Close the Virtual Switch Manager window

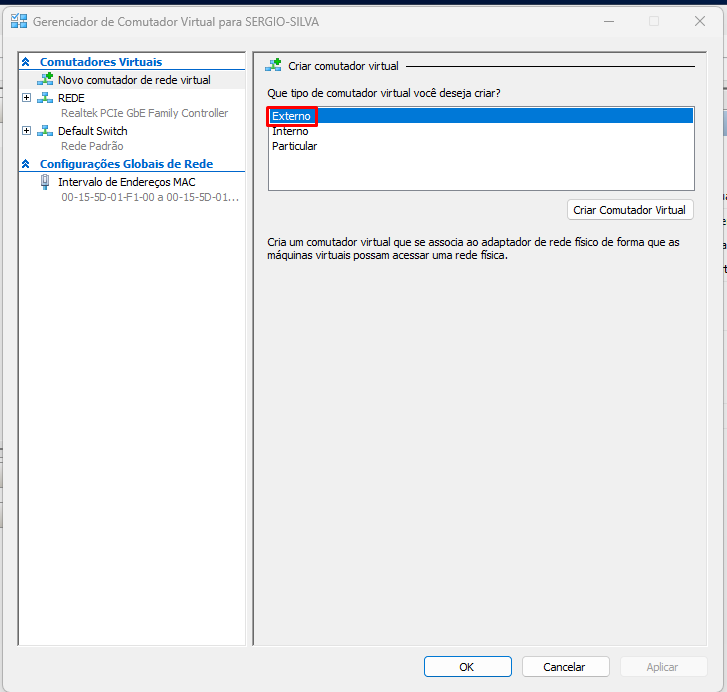pyautogui.click(x=700, y=21)
